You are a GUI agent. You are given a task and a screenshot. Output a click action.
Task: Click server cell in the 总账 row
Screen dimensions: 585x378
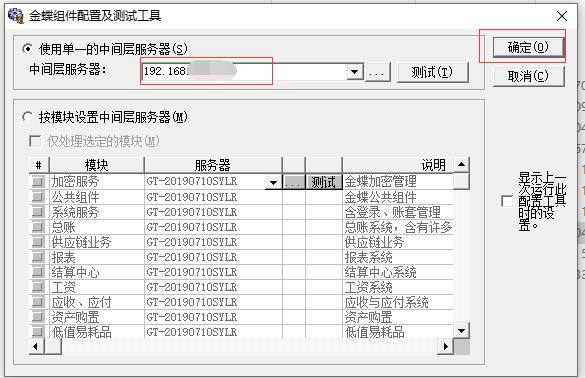pyautogui.click(x=213, y=227)
